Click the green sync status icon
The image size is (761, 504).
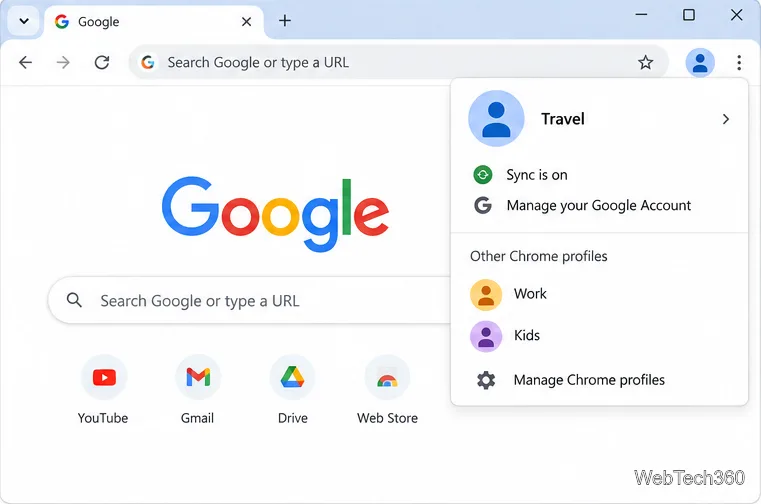[x=482, y=175]
